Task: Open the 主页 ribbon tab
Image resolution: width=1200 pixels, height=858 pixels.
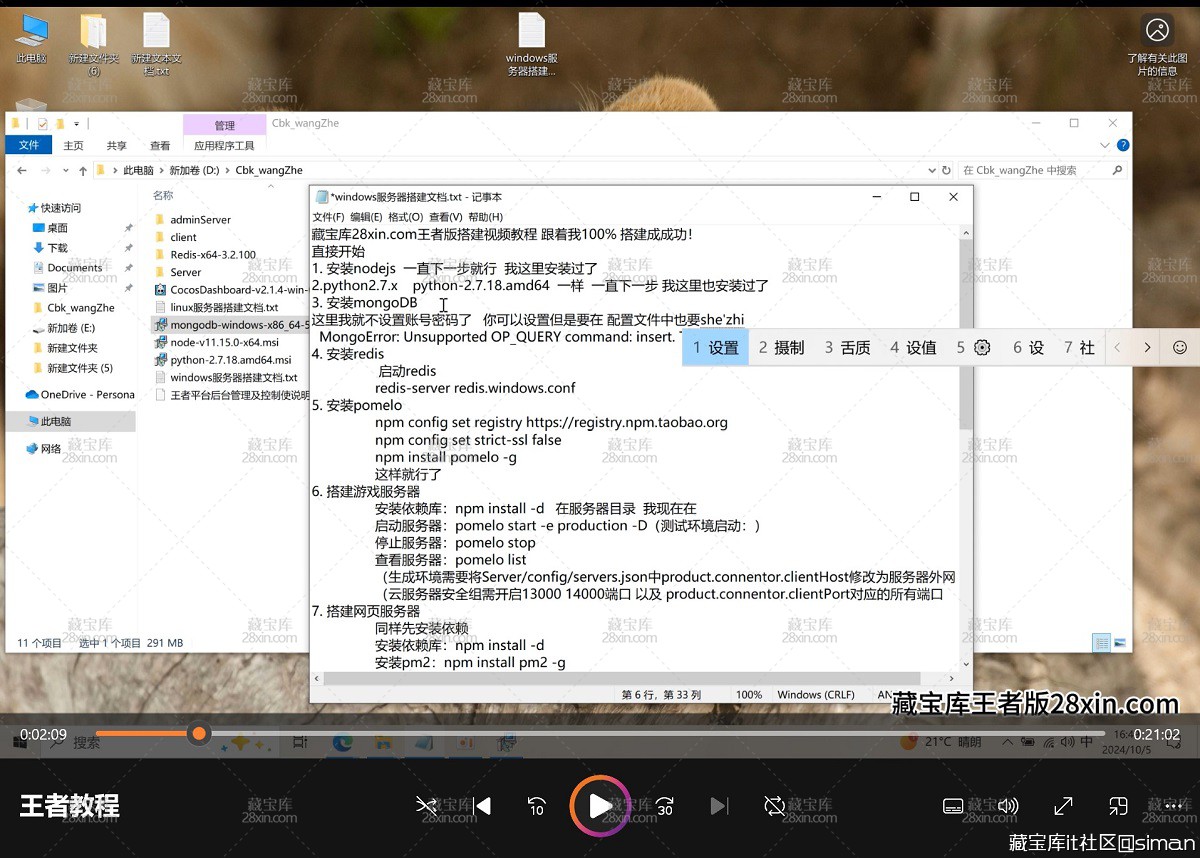Action: point(74,145)
